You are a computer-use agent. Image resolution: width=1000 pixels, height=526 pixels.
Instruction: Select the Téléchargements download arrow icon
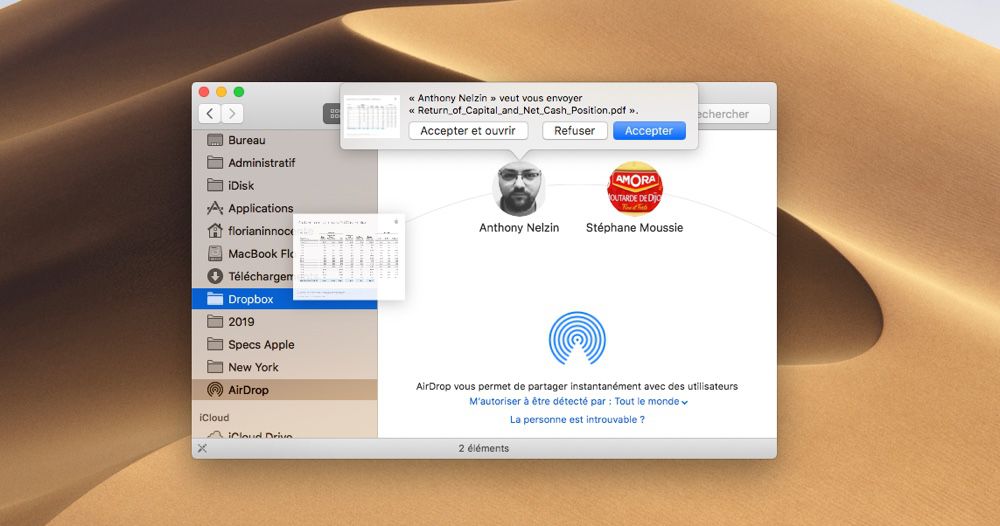215,276
